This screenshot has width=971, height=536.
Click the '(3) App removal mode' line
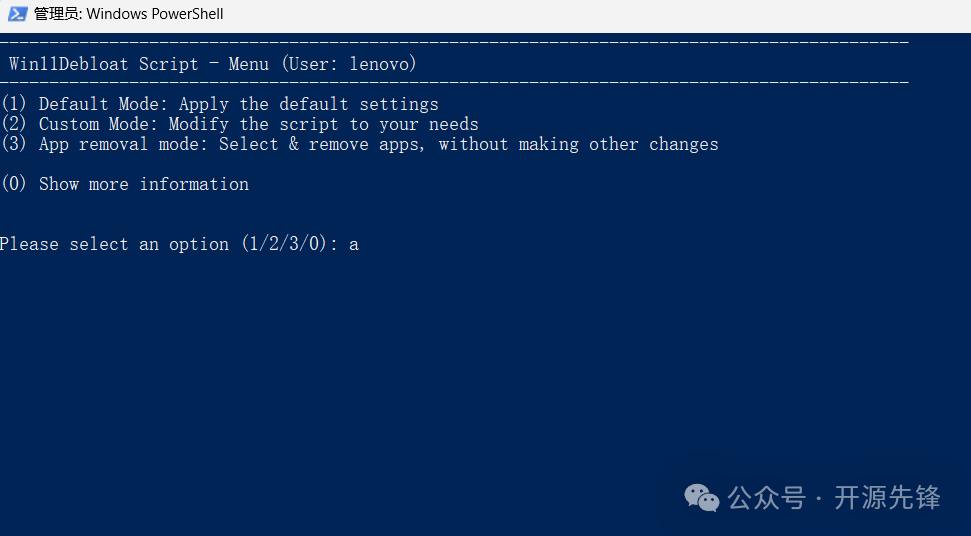[360, 144]
